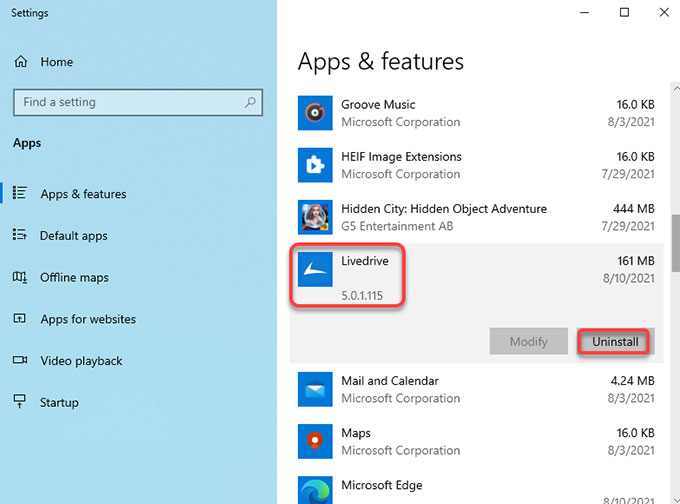Select the HEIF Image Extensions name

pos(401,157)
